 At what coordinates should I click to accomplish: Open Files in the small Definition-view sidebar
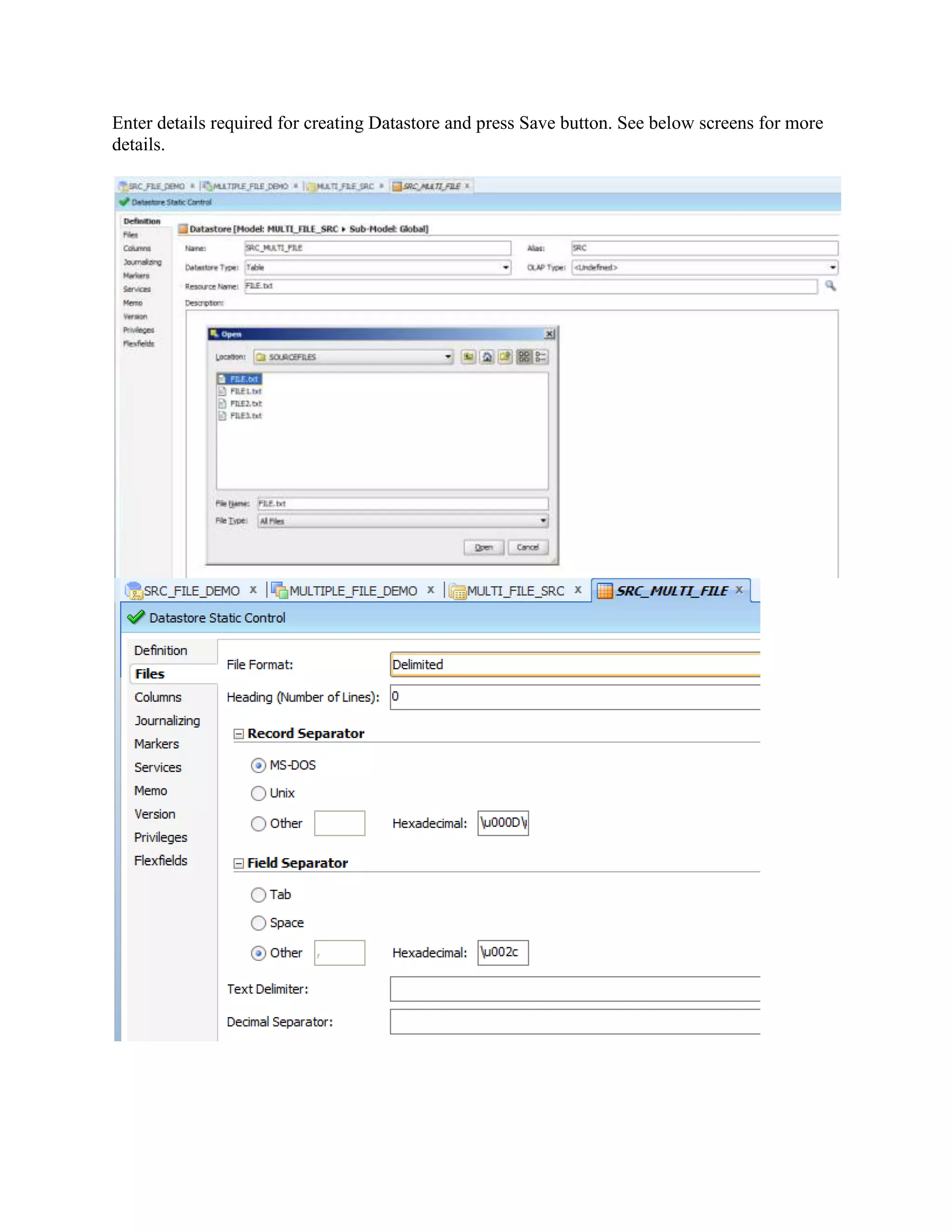[131, 235]
